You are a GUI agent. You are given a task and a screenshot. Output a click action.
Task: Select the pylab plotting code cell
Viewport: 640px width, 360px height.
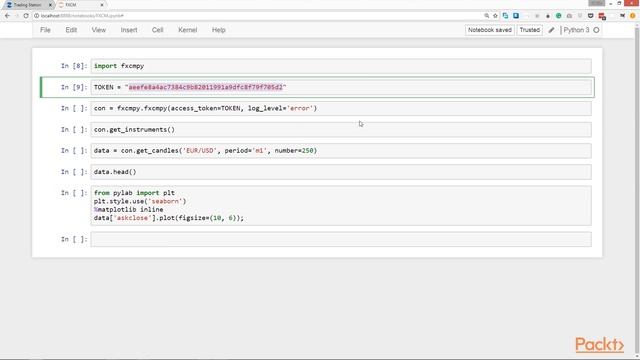(x=341, y=205)
